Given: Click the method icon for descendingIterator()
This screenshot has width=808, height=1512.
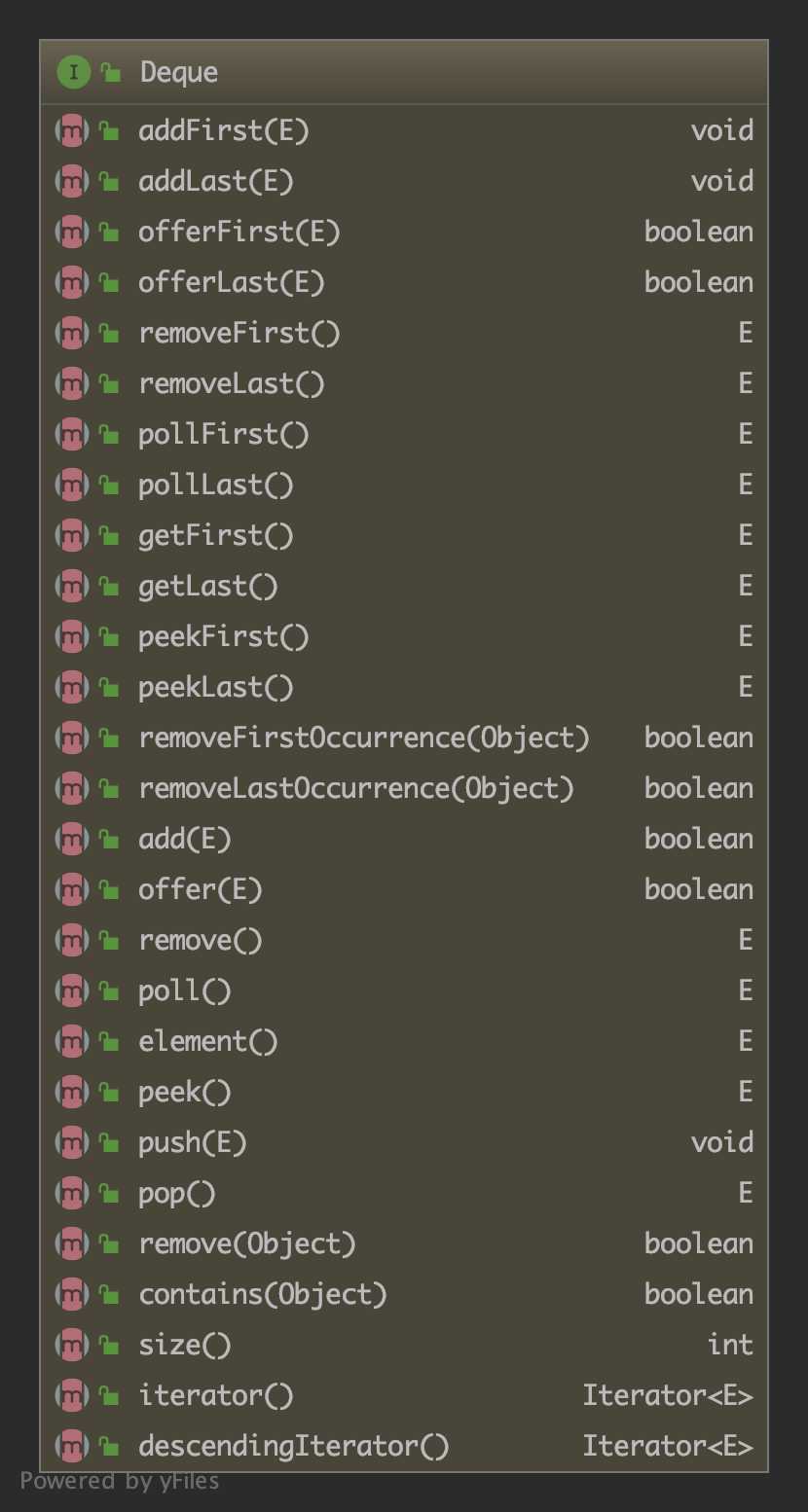Looking at the screenshot, I should [72, 1446].
